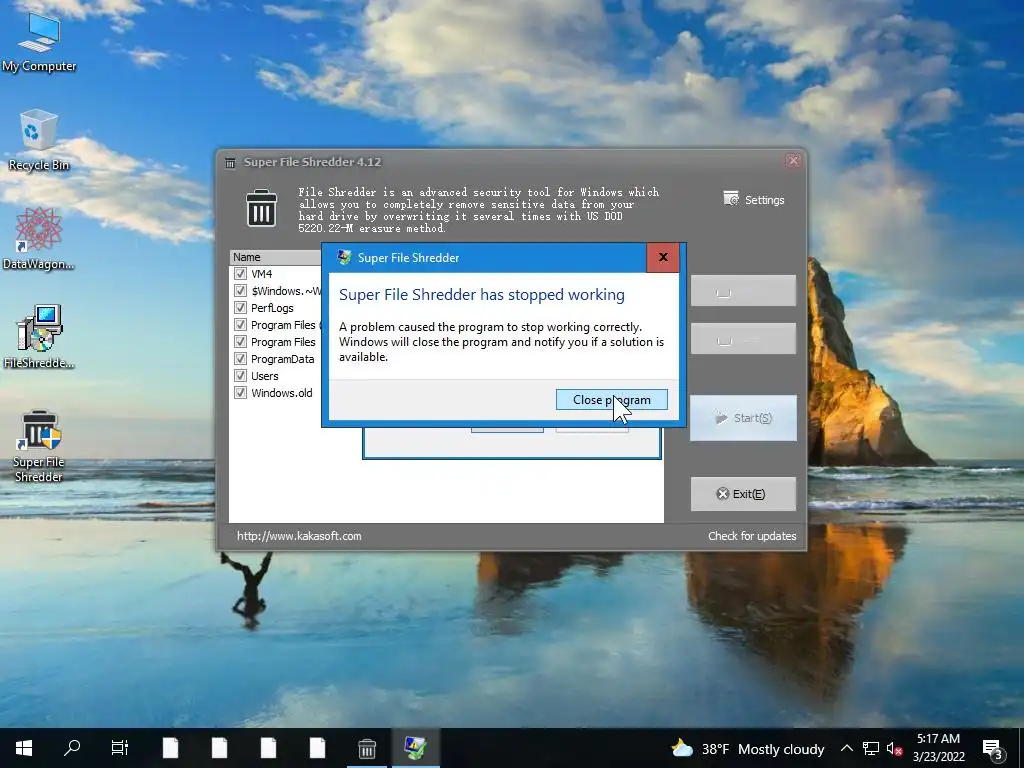This screenshot has height=768, width=1024.
Task: Click the Close program button
Action: tap(611, 400)
